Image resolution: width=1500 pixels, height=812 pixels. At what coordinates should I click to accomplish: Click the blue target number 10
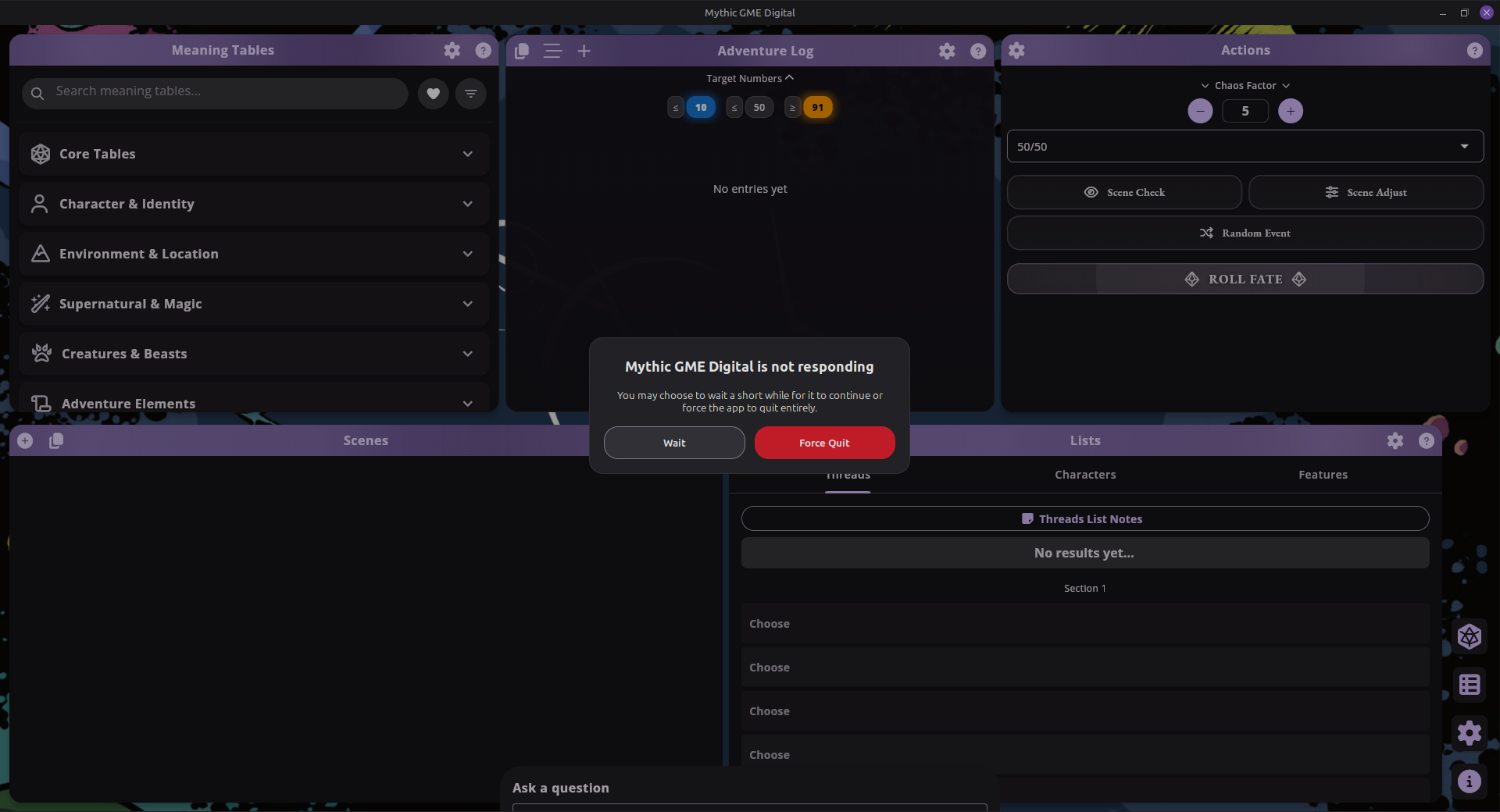(x=701, y=108)
